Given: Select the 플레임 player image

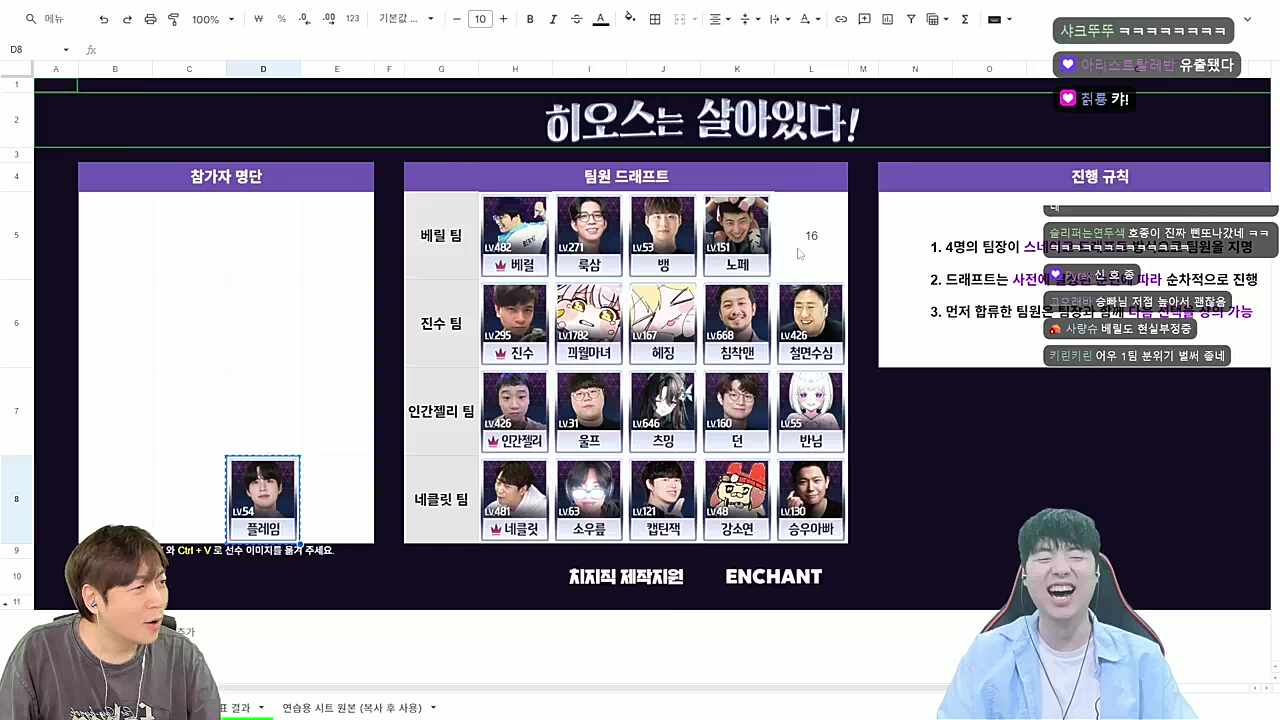Looking at the screenshot, I should pyautogui.click(x=263, y=499).
